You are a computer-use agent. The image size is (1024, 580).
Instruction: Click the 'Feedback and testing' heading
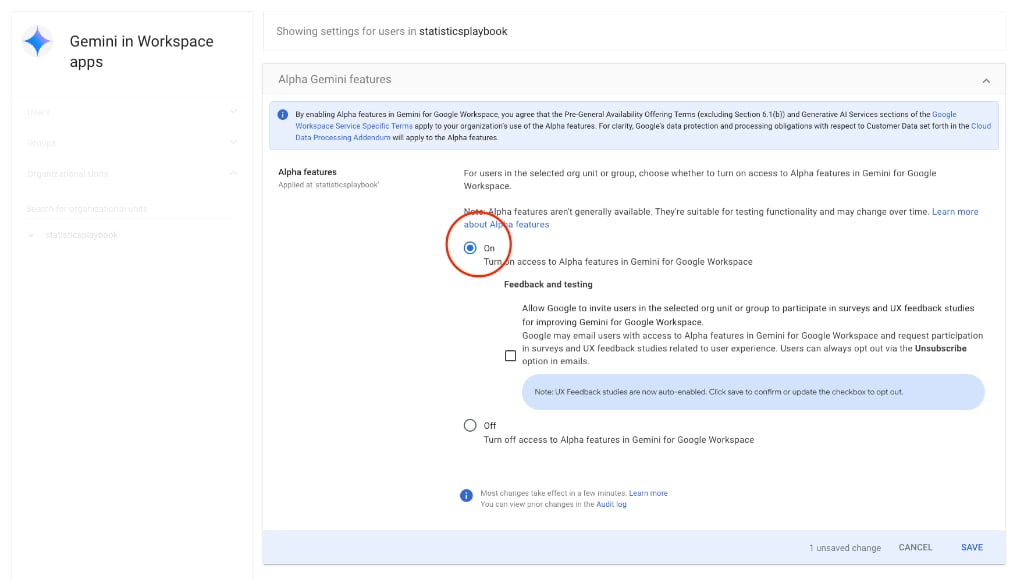(x=548, y=285)
